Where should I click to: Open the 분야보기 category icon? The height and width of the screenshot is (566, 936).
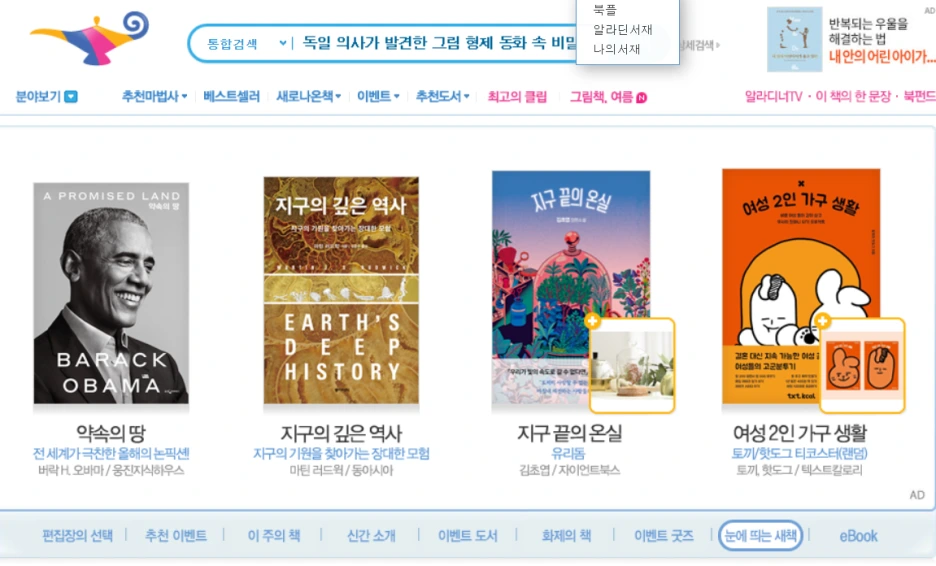(71, 97)
